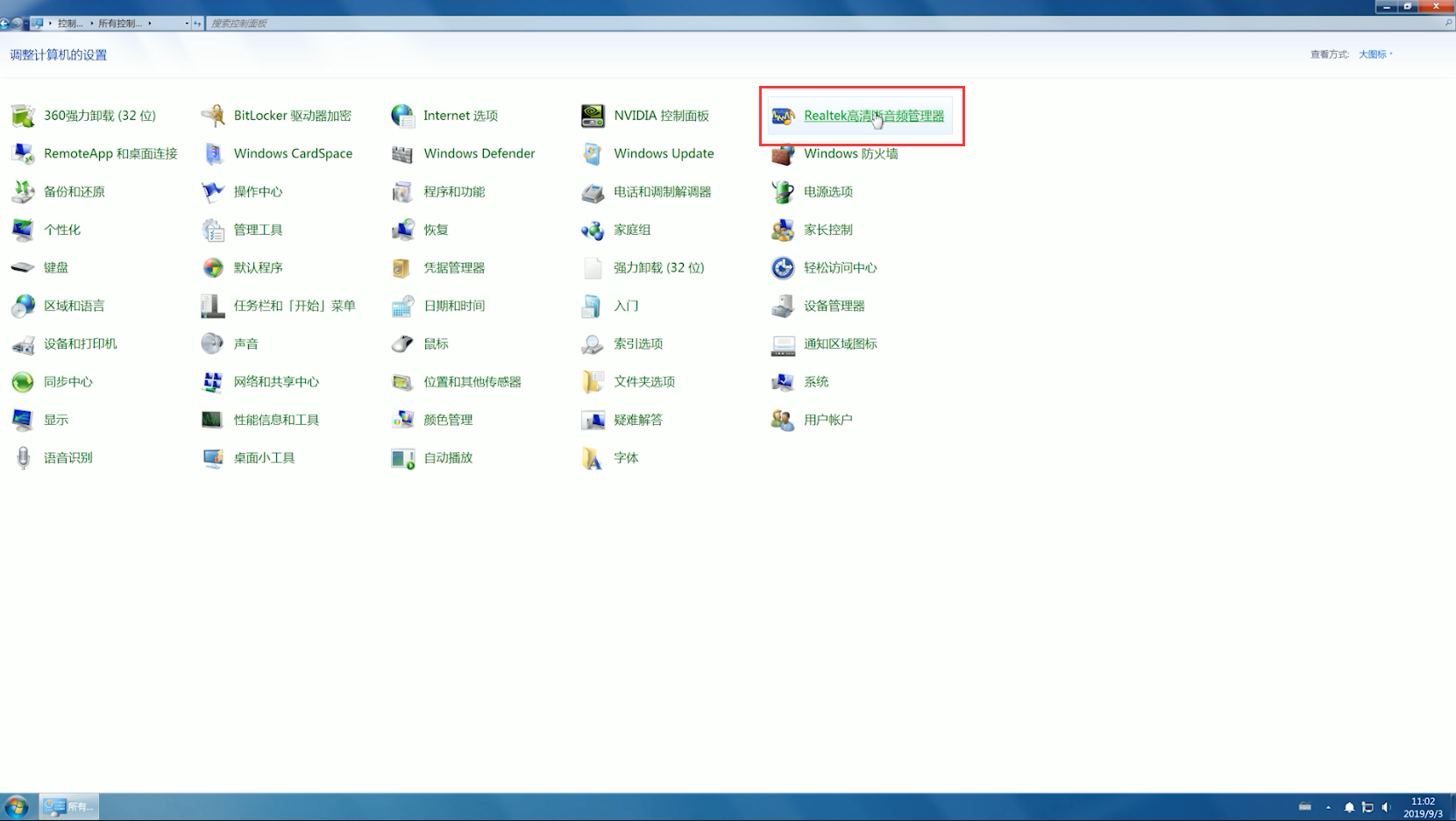Click the 性能信息和工具 link
Viewport: 1456px width, 821px height.
[276, 420]
